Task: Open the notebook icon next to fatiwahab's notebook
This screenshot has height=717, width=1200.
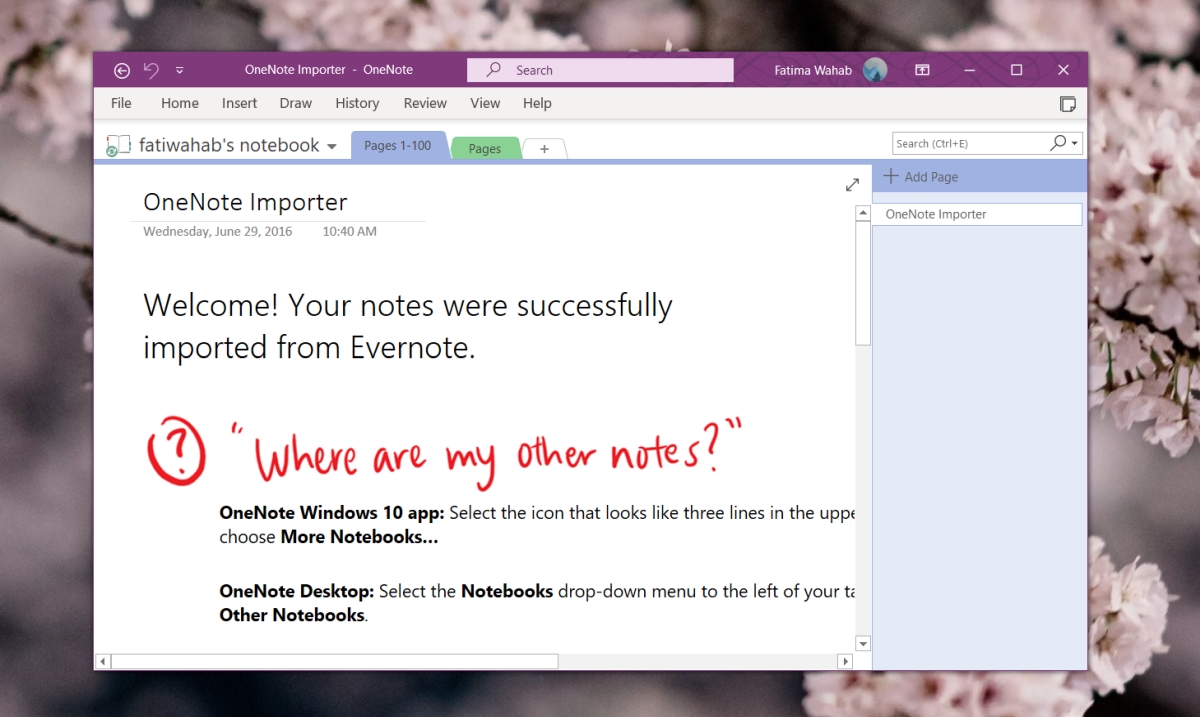Action: (117, 144)
